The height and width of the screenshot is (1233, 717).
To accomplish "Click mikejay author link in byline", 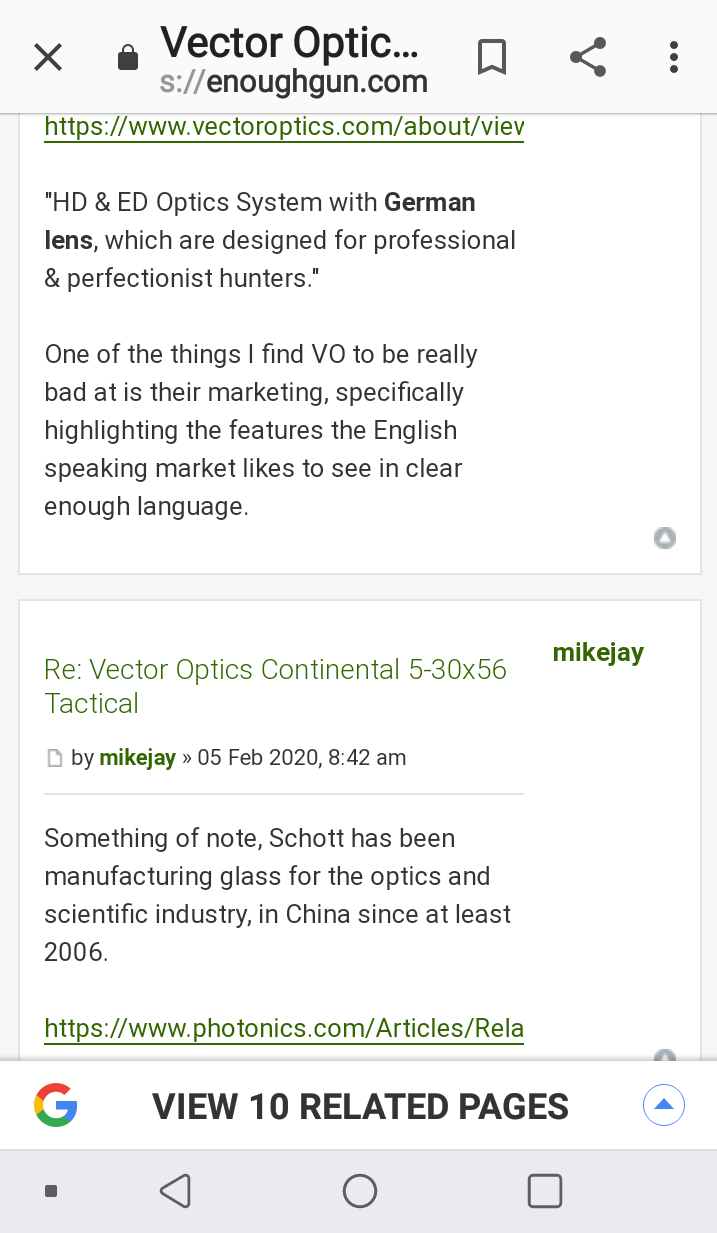I will pos(138,758).
